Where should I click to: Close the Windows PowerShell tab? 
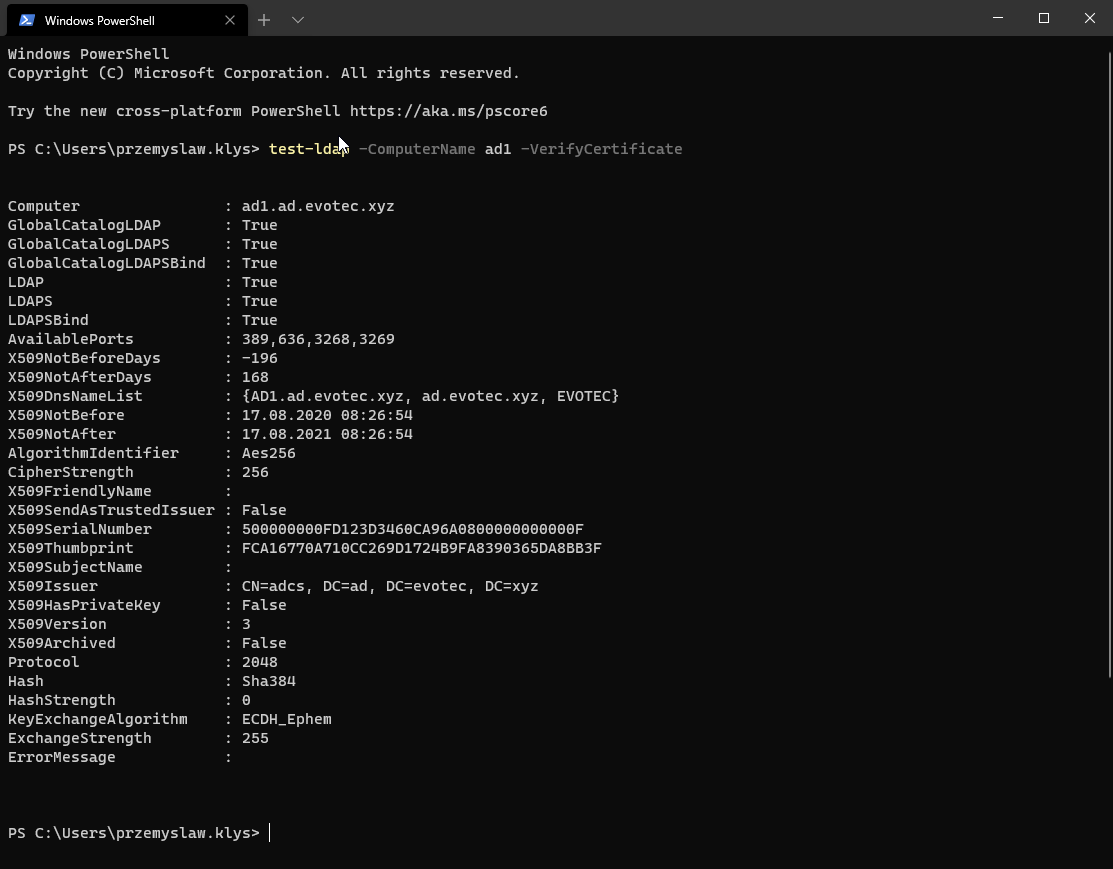pyautogui.click(x=230, y=20)
